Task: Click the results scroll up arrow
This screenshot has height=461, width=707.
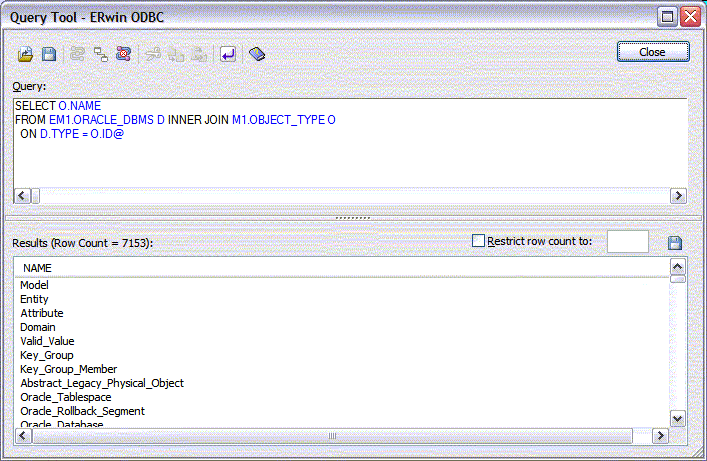Action: pos(677,267)
